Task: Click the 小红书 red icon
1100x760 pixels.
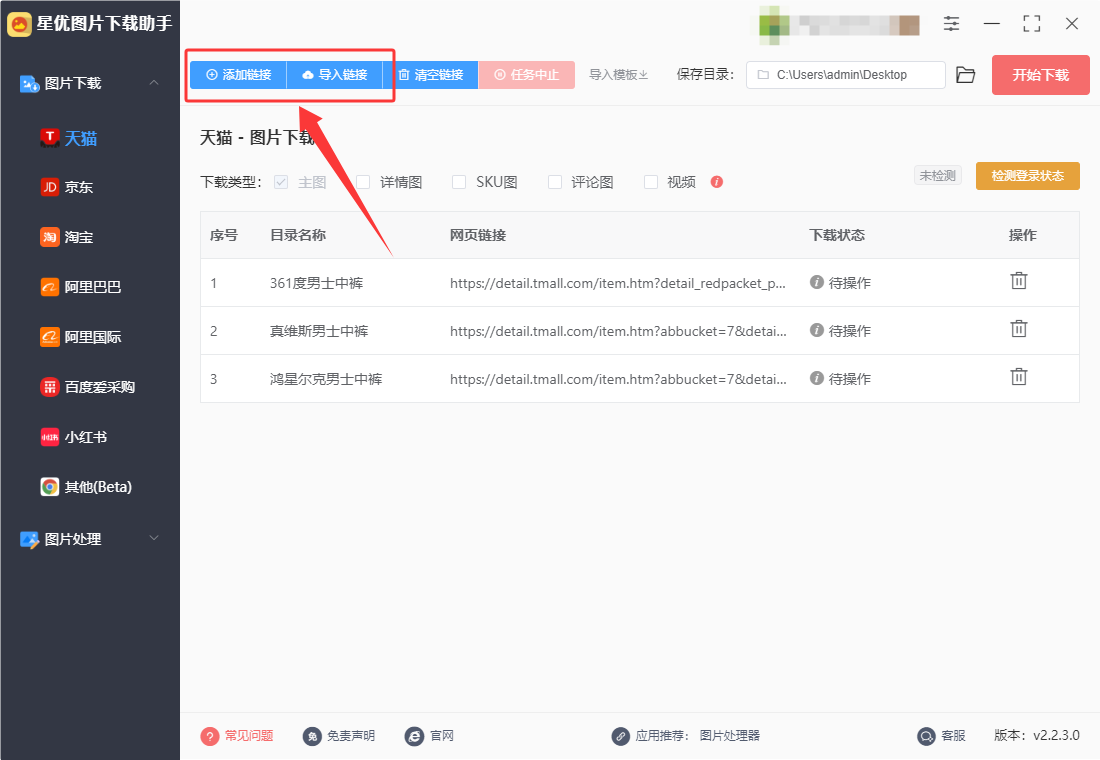Action: (49, 437)
